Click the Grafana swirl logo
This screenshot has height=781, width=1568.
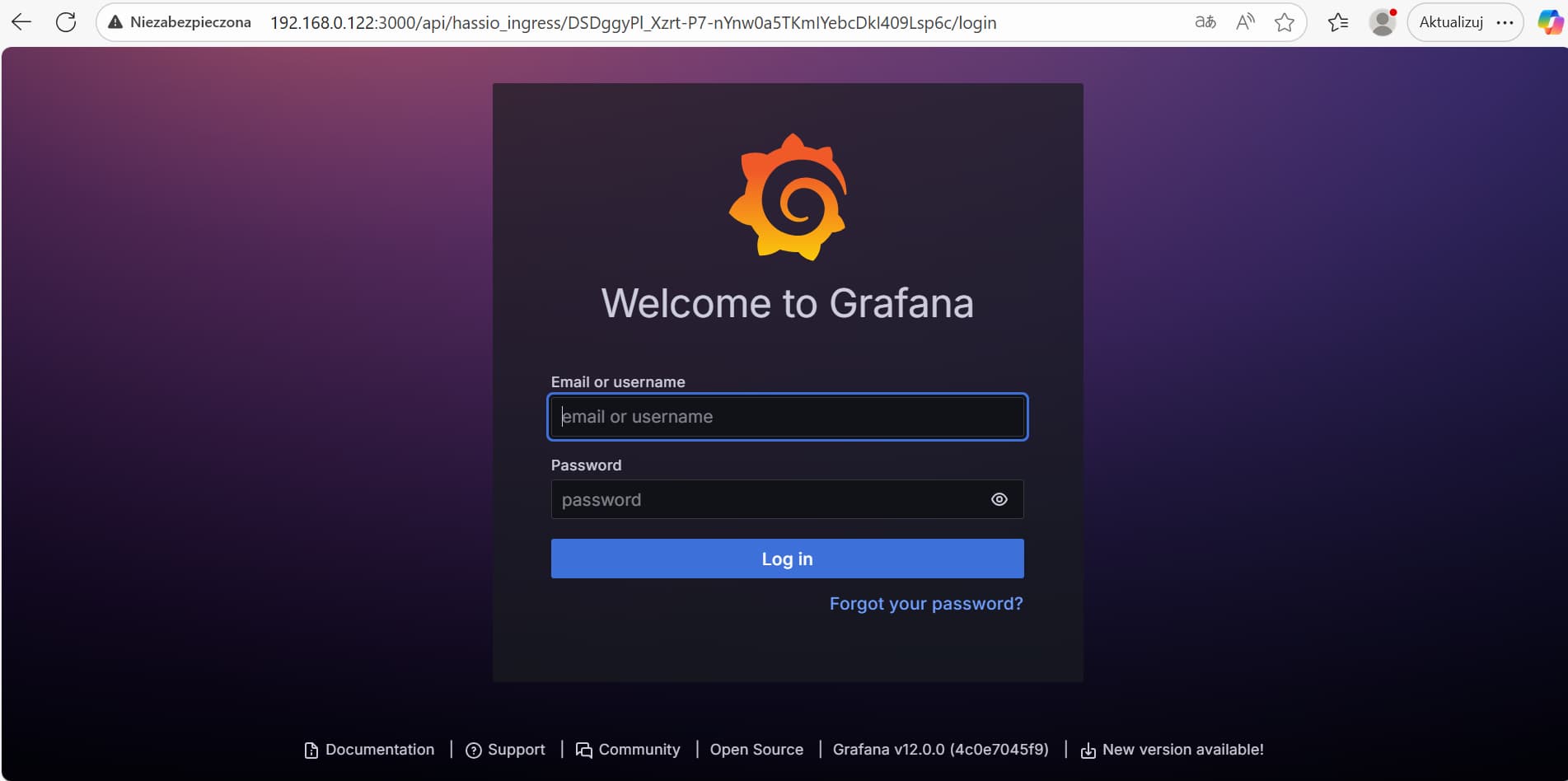pyautogui.click(x=788, y=197)
